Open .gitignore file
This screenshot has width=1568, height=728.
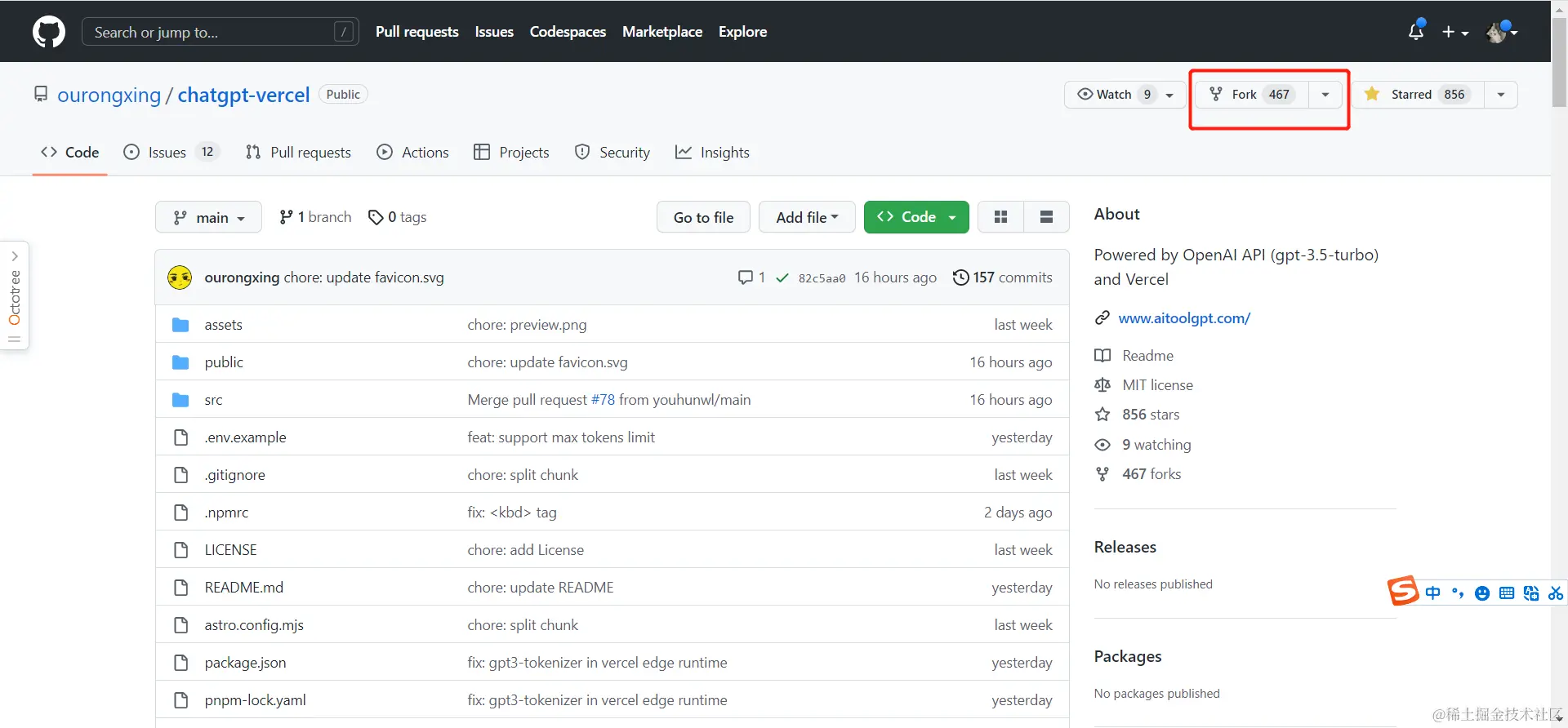click(x=234, y=475)
